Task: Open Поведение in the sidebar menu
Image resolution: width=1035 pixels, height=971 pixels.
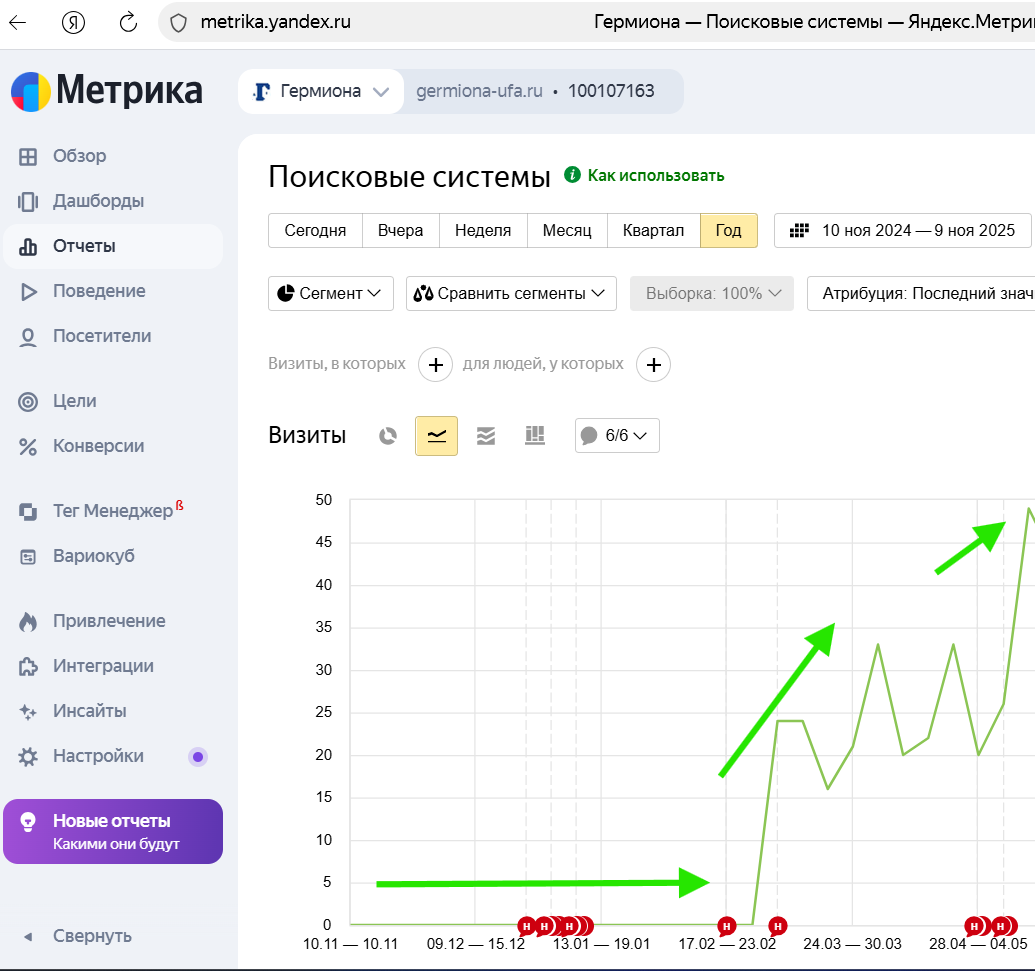Action: pyautogui.click(x=99, y=291)
